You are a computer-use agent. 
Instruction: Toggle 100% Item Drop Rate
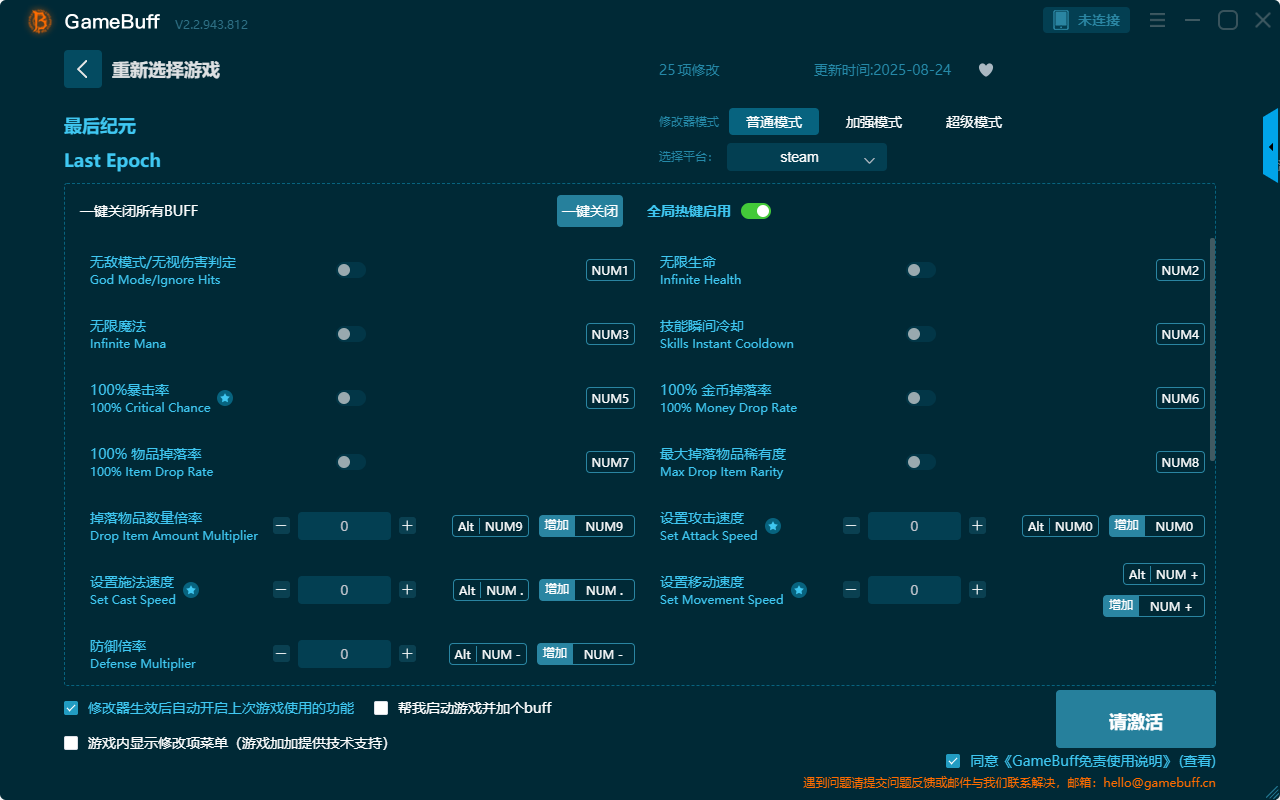tap(351, 462)
